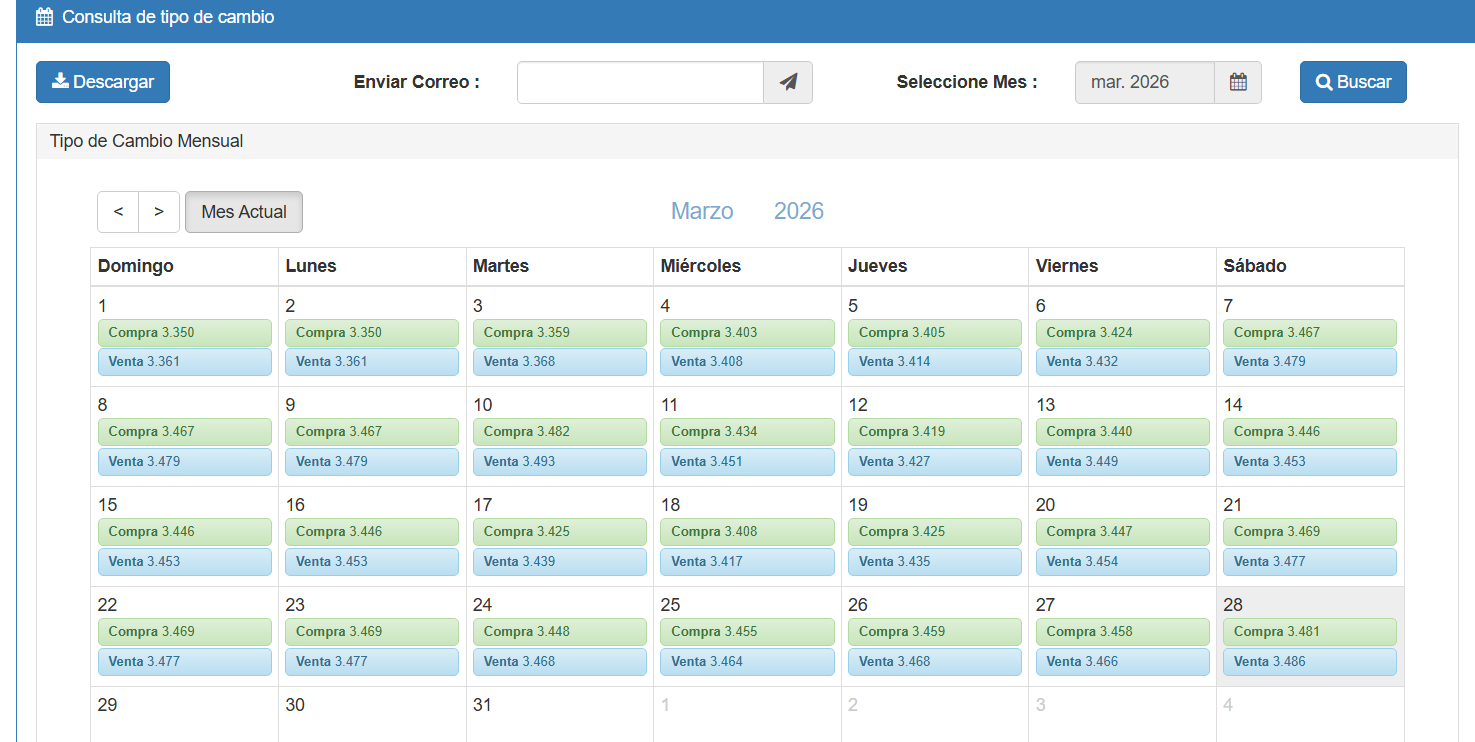Screen dimensions: 1475x742
Task: Open the calendar icon month picker
Action: pyautogui.click(x=1238, y=82)
